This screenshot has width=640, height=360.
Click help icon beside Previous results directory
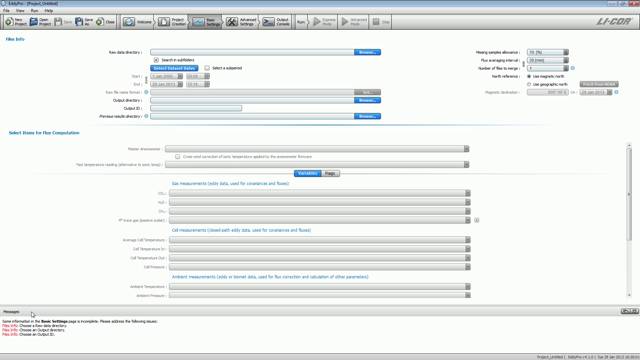pyautogui.click(x=146, y=116)
